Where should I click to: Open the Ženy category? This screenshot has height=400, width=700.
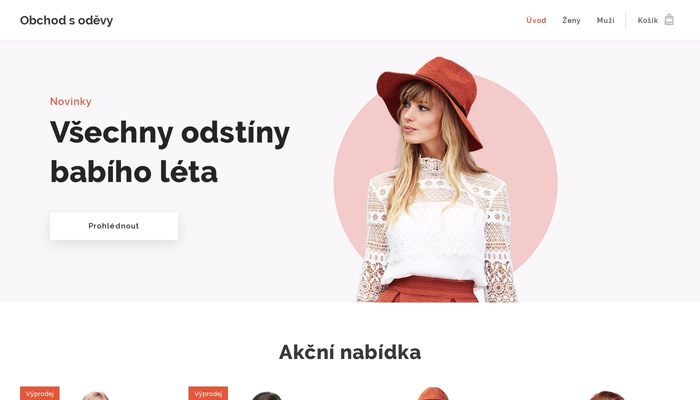coord(571,21)
